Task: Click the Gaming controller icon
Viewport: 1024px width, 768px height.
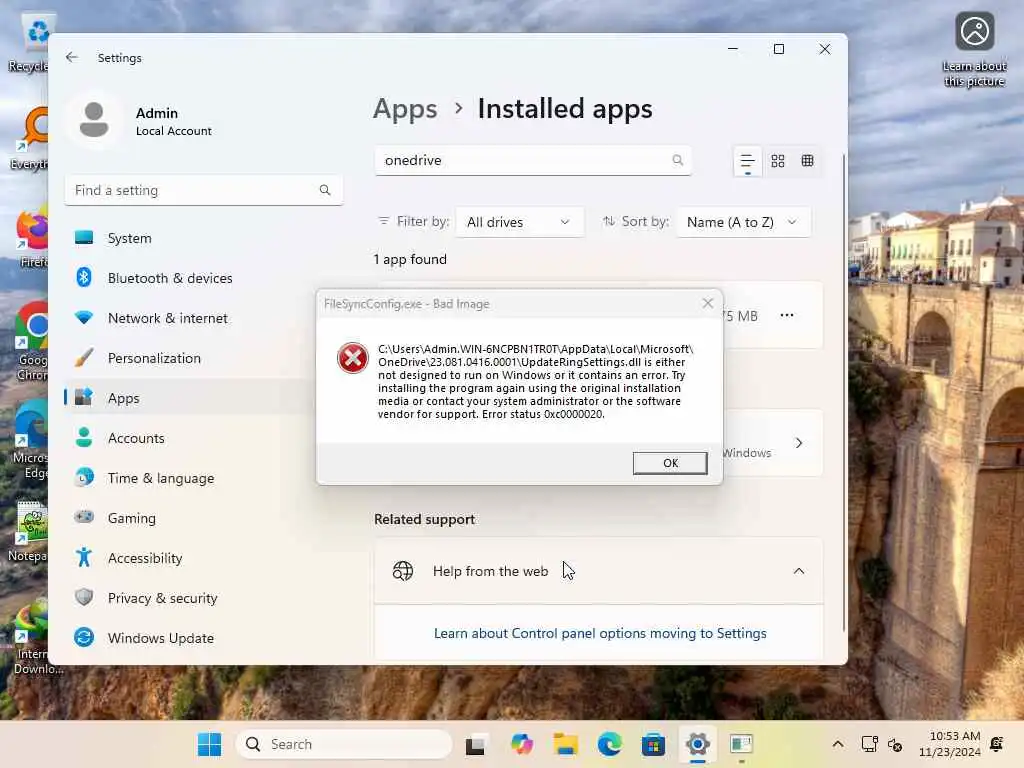Action: pos(84,517)
